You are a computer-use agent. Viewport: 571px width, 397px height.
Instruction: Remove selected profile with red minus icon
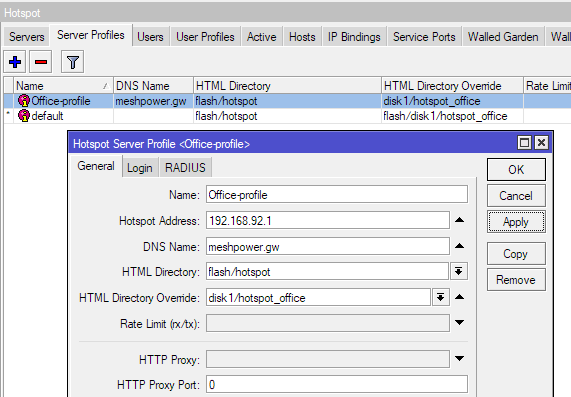[x=41, y=62]
